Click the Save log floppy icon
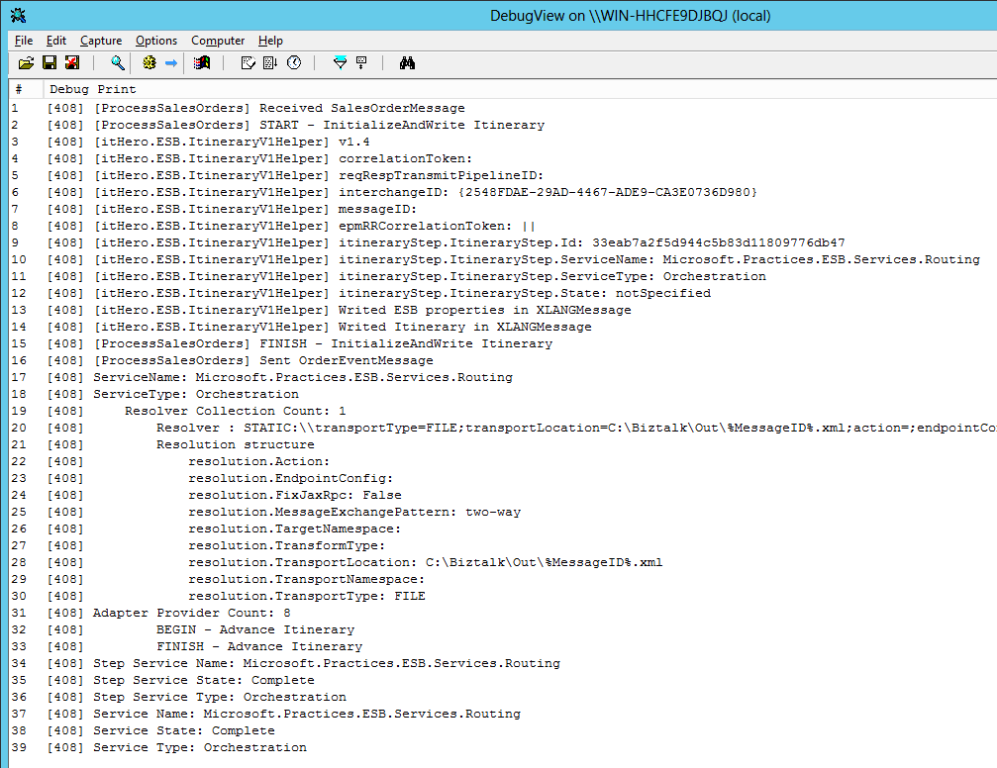The image size is (997, 768). 50,62
